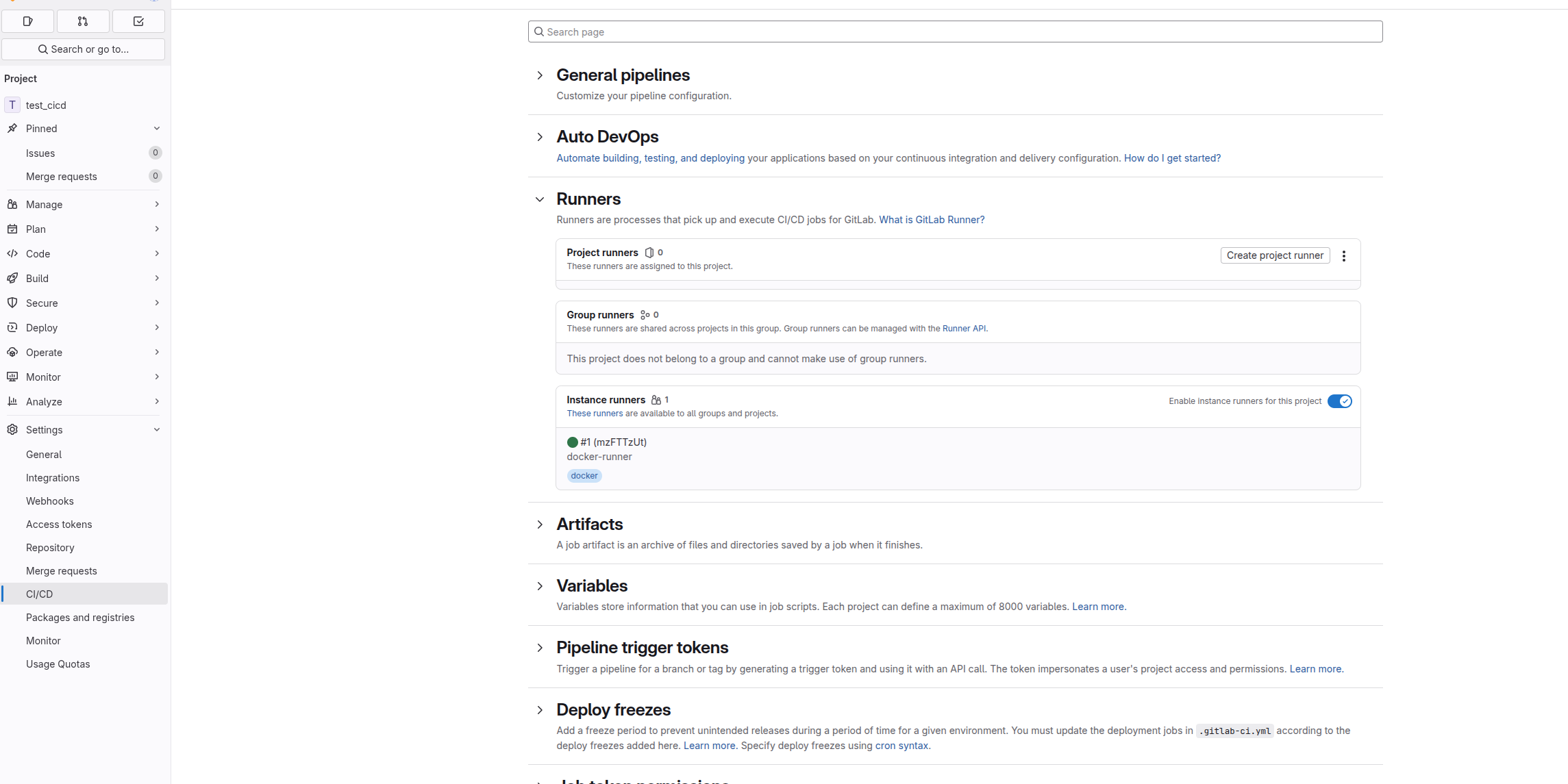Viewport: 1568px width, 784px height.
Task: Collapse the Runners section
Action: tap(540, 199)
